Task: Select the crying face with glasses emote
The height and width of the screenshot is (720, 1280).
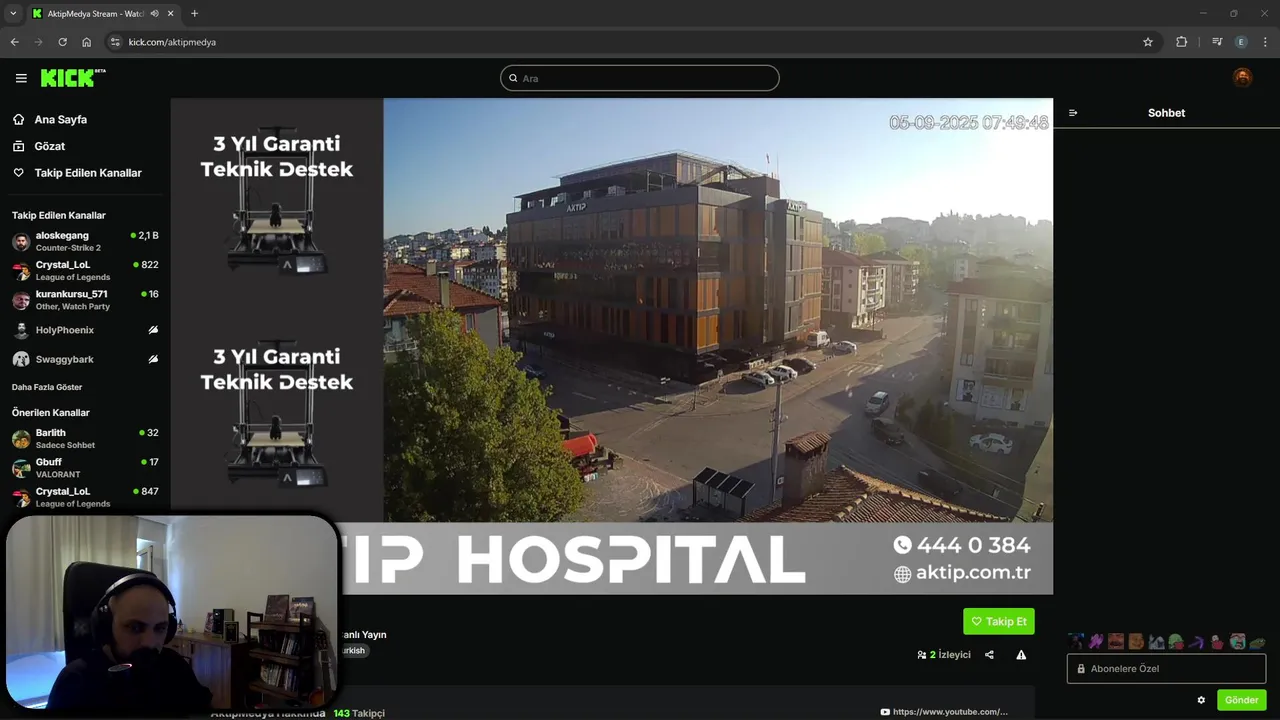Action: click(1237, 641)
